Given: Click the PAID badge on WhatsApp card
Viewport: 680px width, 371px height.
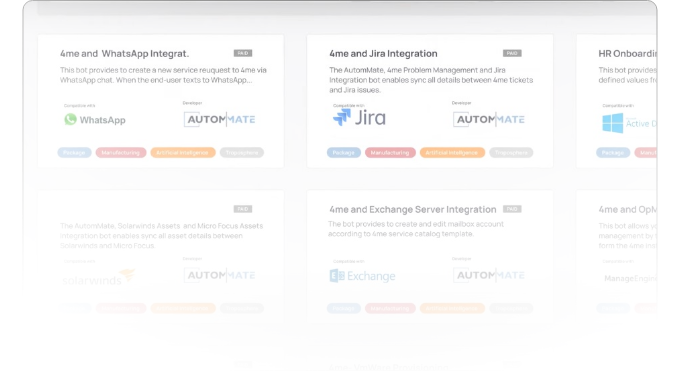Looking at the screenshot, I should coord(243,53).
